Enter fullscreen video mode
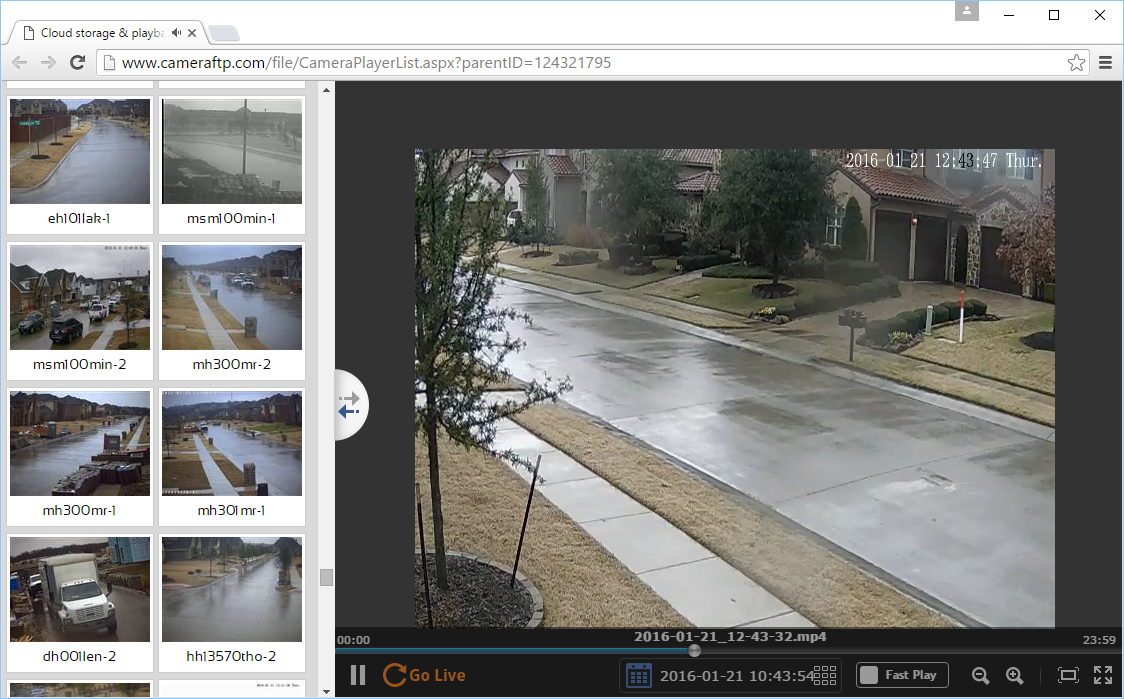This screenshot has width=1124, height=699. point(1103,675)
